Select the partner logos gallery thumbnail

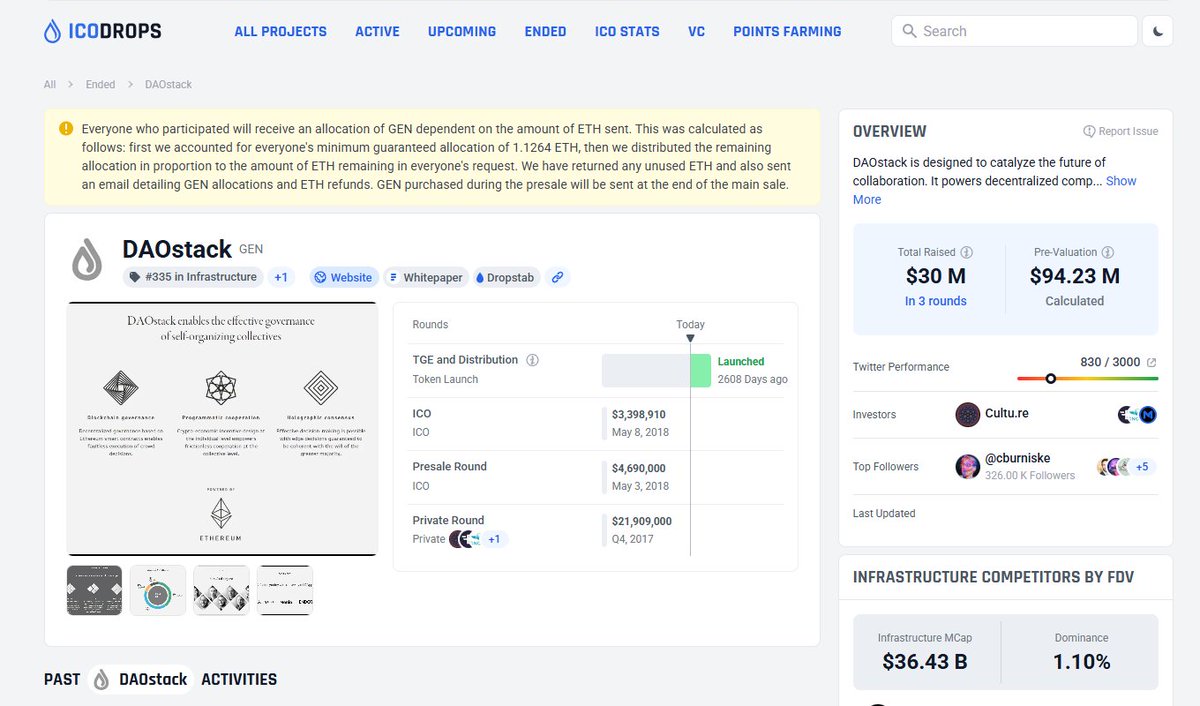[285, 590]
